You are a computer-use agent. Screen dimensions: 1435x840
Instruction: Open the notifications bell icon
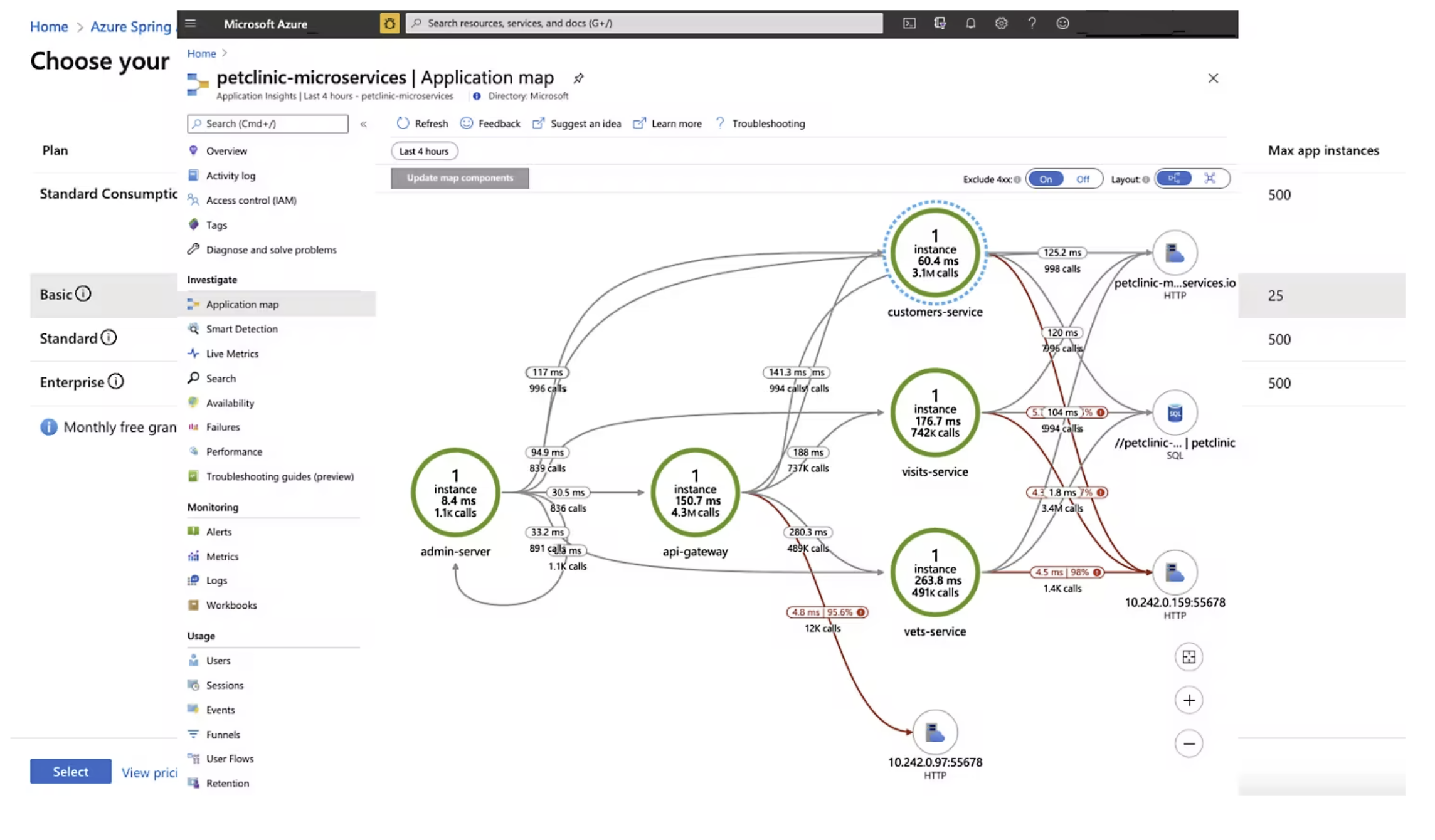(970, 23)
